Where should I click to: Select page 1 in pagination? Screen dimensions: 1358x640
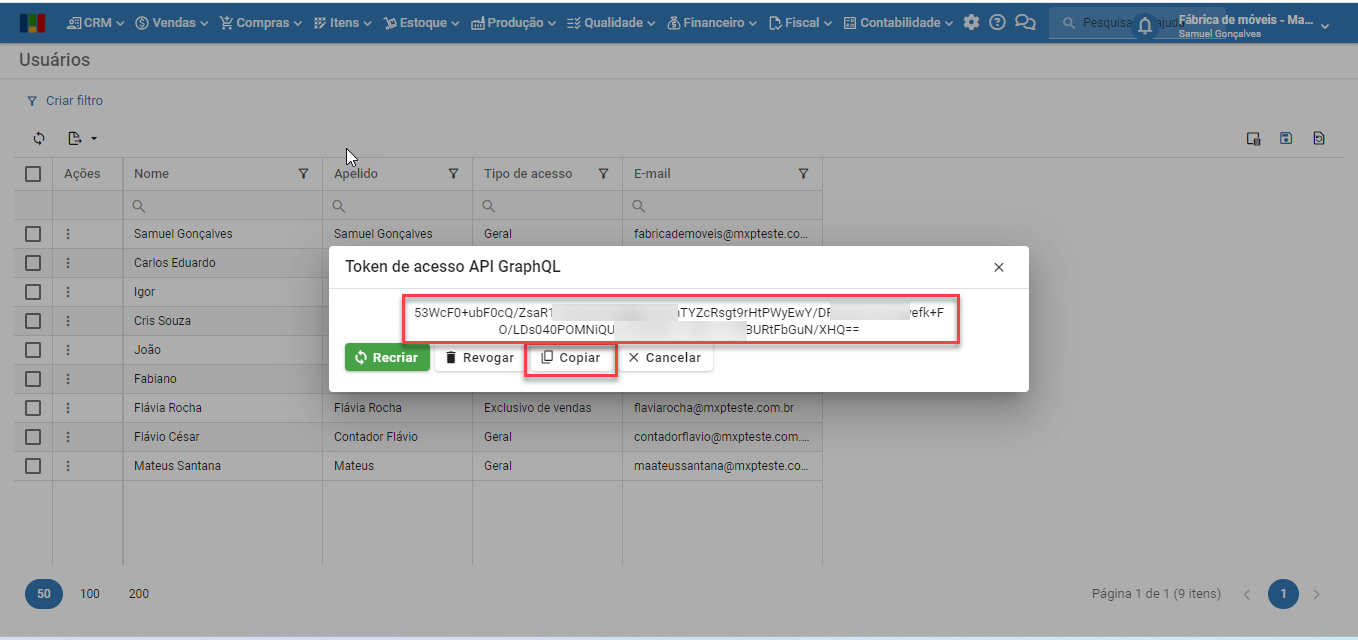1283,594
